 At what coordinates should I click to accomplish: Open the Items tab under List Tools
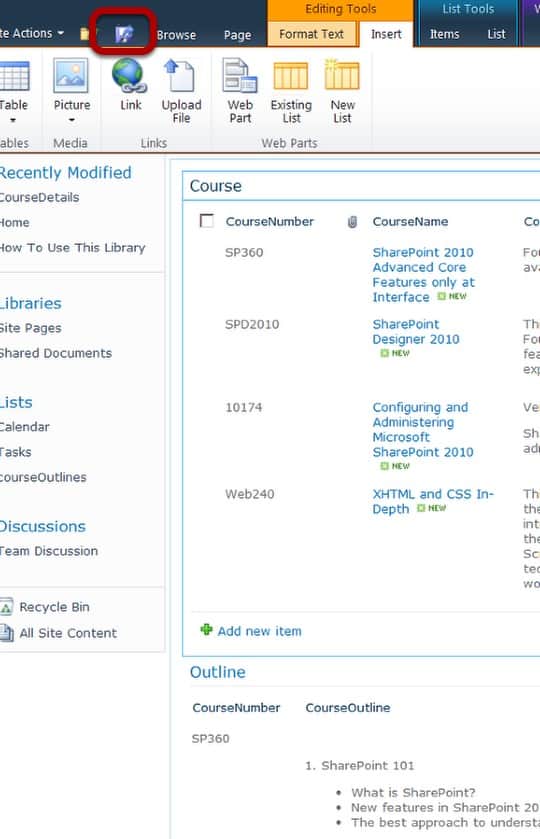coord(444,34)
